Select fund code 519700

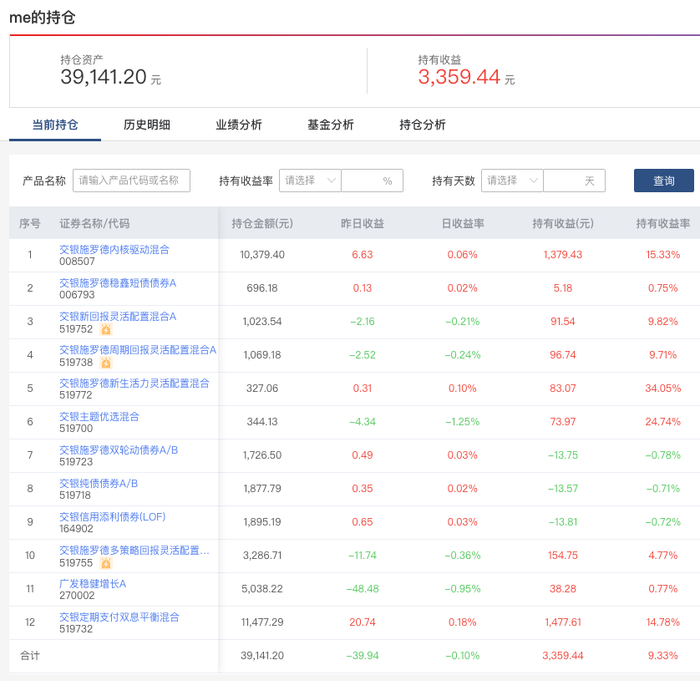[76, 429]
